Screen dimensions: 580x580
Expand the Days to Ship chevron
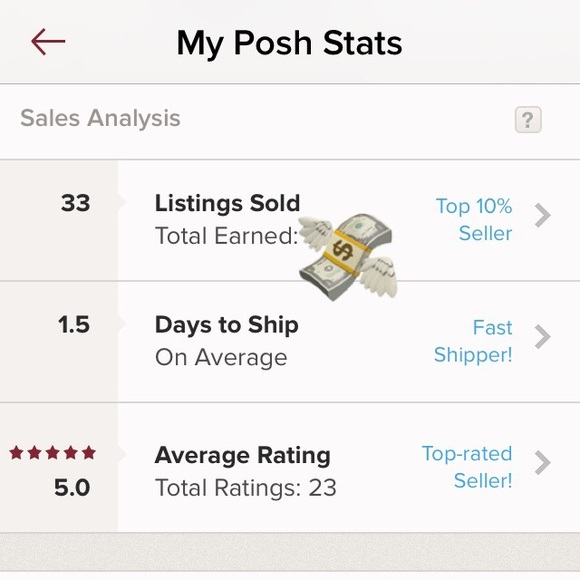click(543, 337)
